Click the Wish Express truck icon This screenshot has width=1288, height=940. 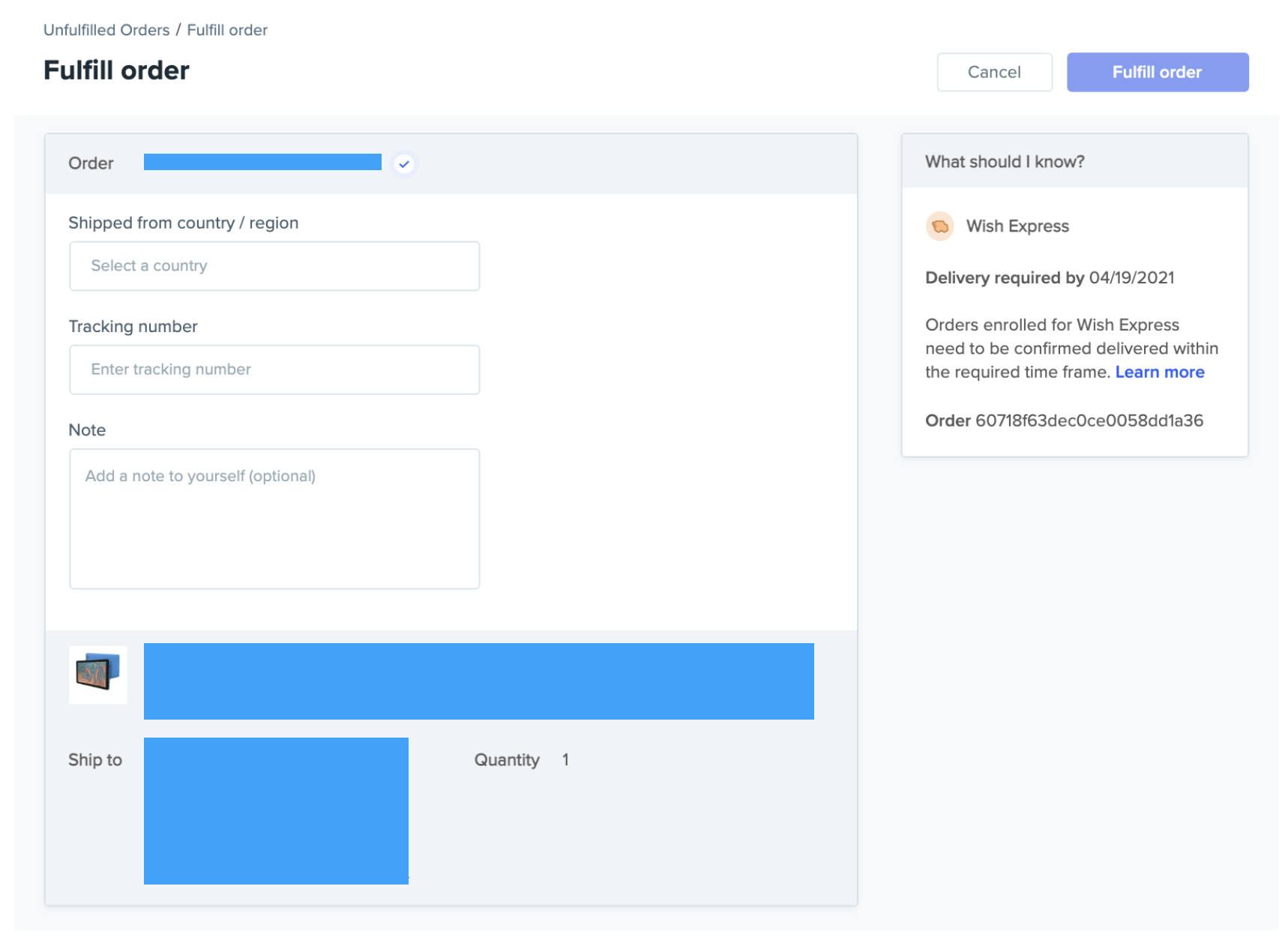pyautogui.click(x=939, y=226)
